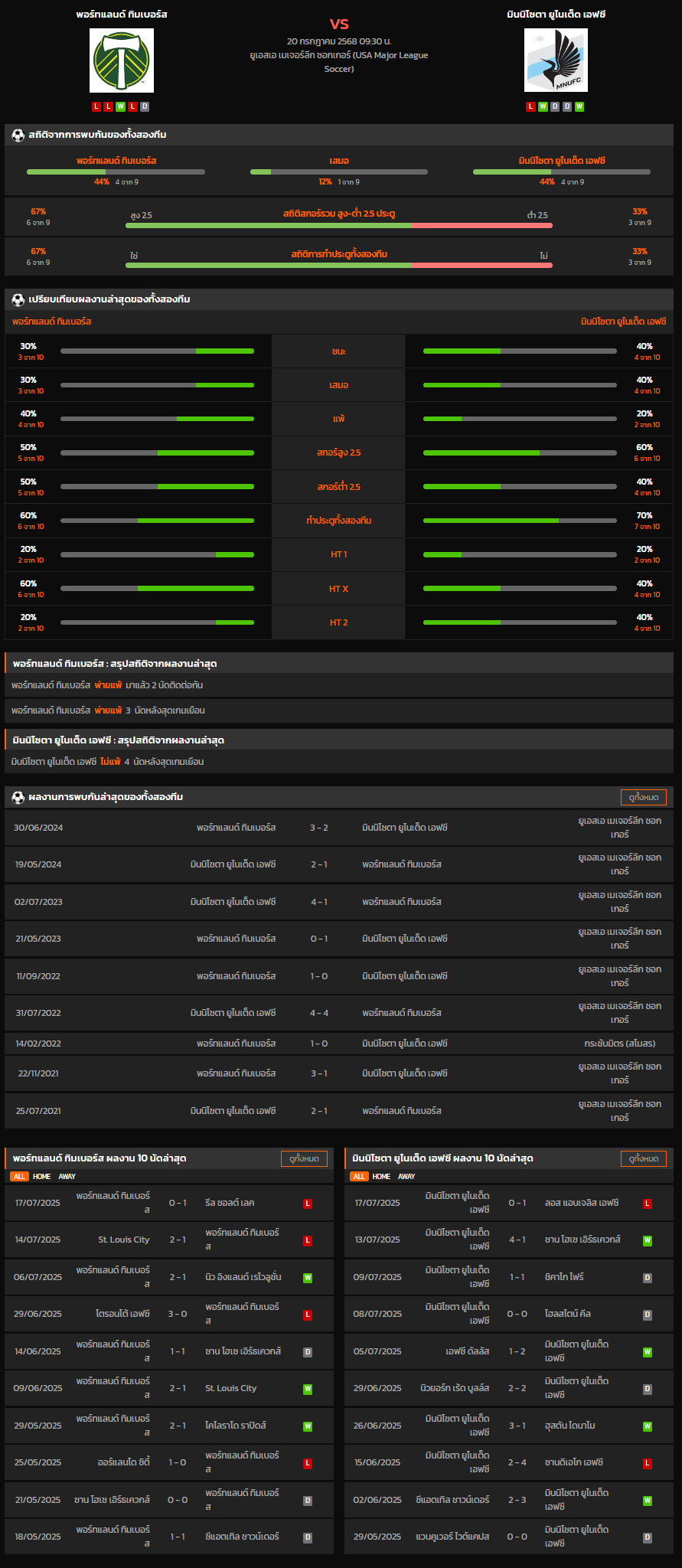Click the 12% draw bar in head-to-head stats
Screen dimensions: 682x1568
(339, 171)
